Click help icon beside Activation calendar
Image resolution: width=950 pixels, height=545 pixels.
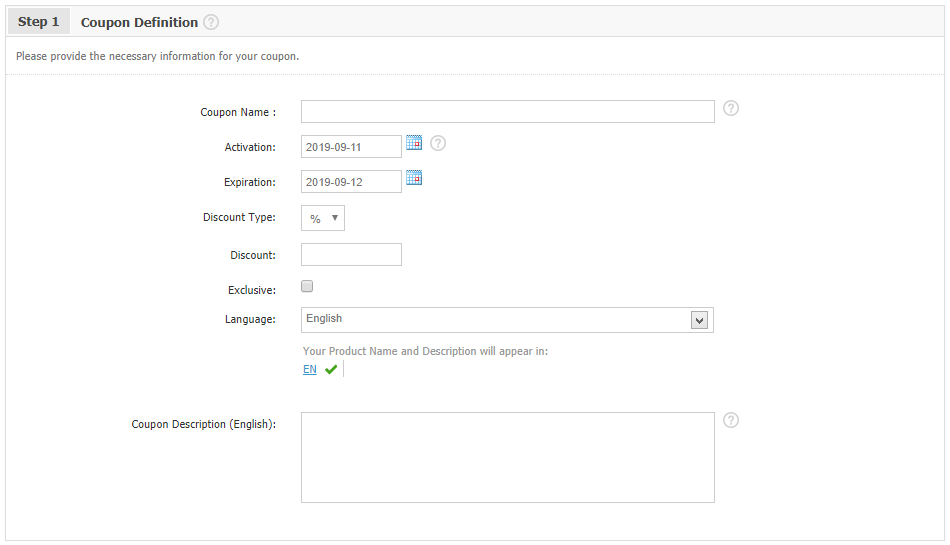438,143
